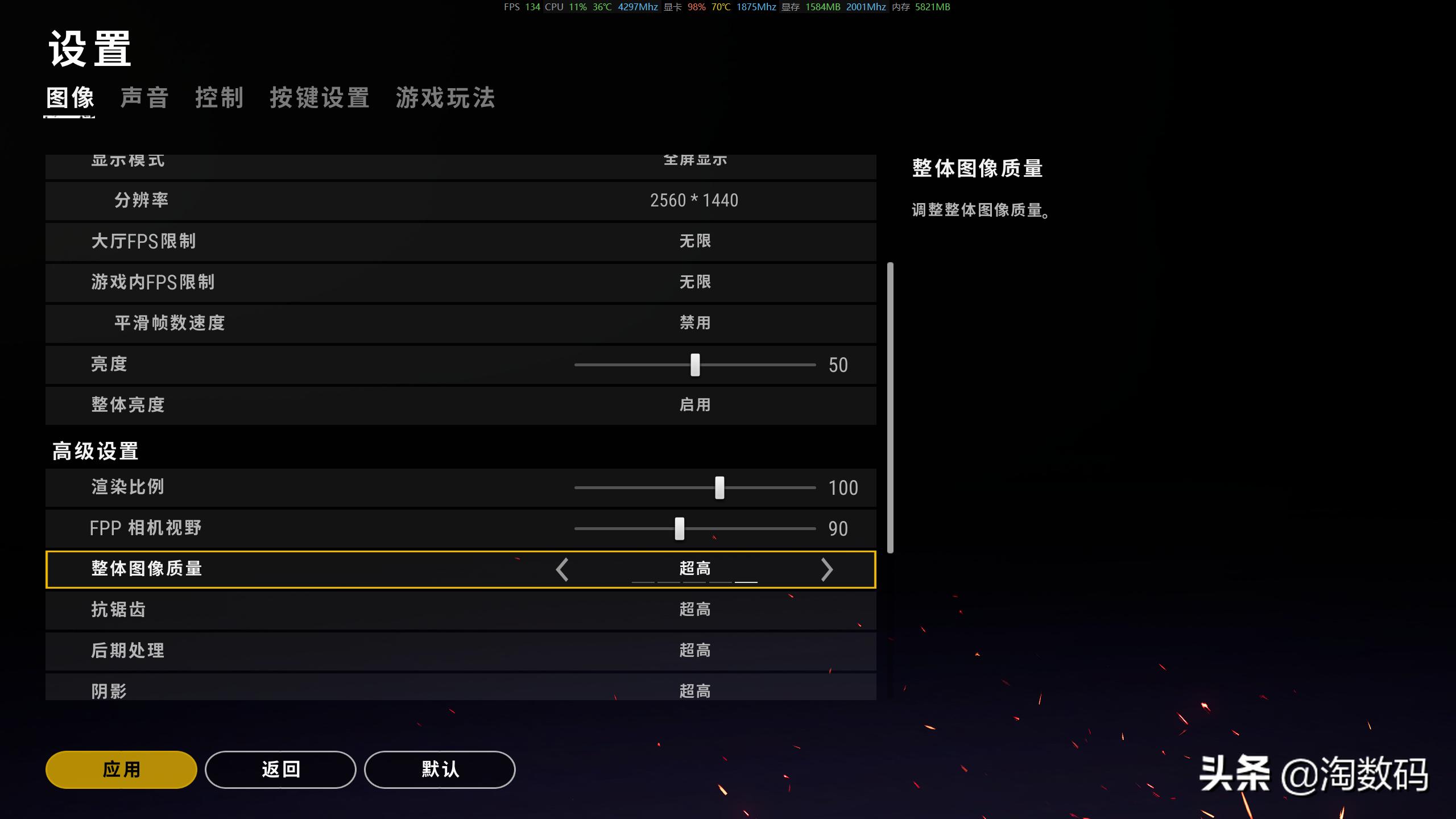Change the 分辨率 resolution setting

[695, 200]
